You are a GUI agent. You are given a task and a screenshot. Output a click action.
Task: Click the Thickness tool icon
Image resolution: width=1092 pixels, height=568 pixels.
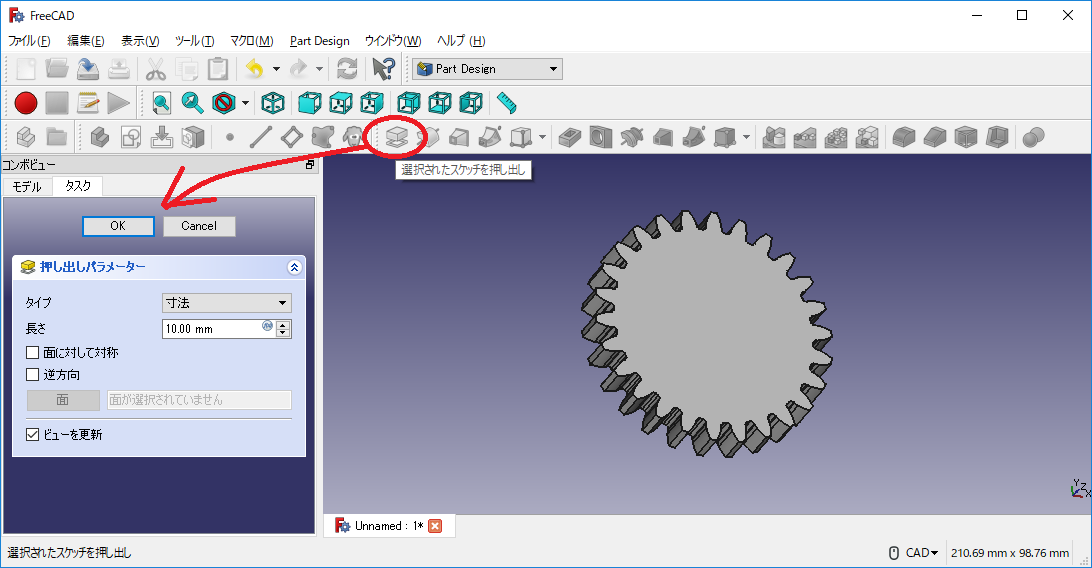[997, 137]
